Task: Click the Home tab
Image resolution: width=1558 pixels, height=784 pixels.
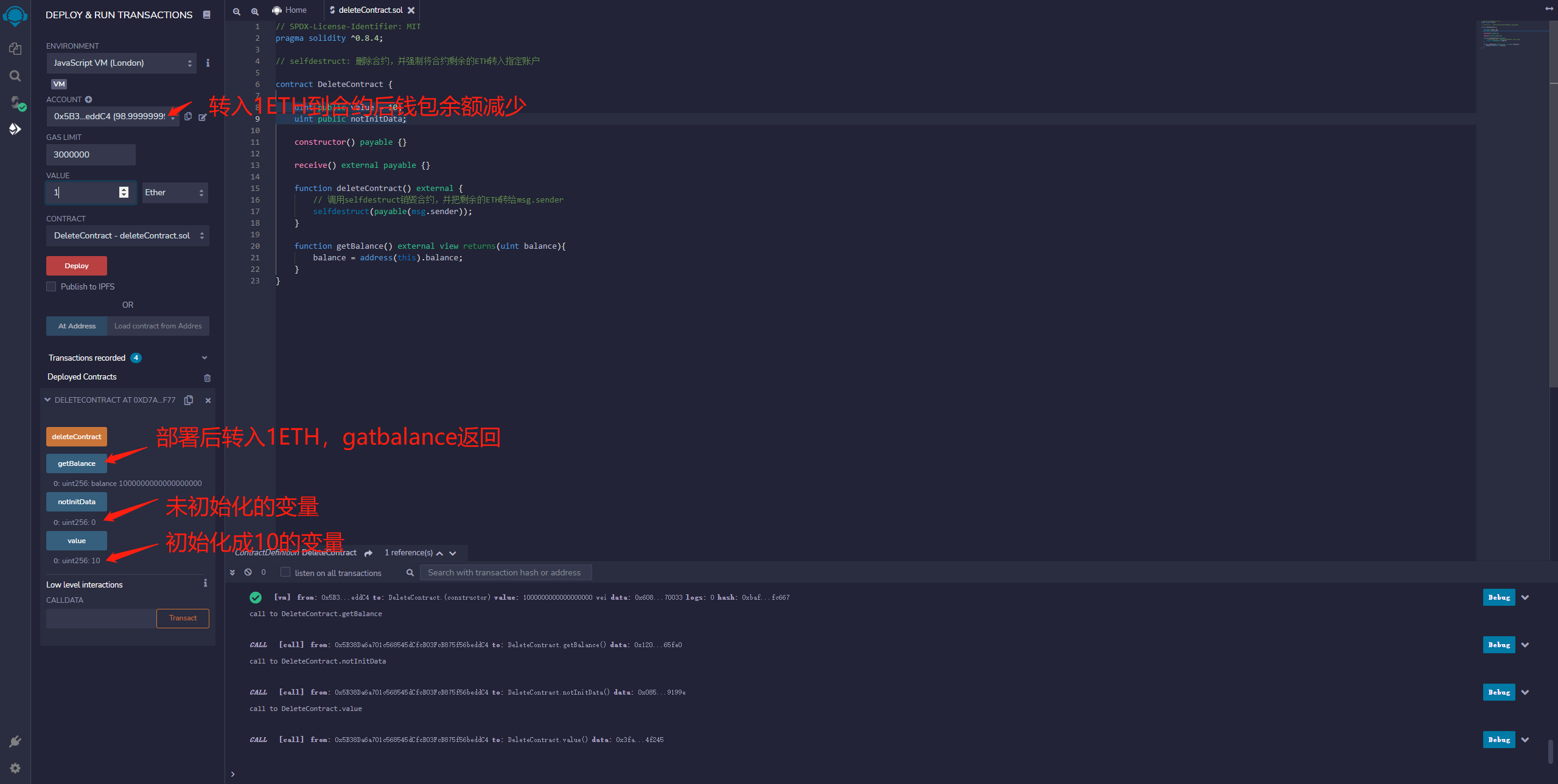Action: point(295,9)
